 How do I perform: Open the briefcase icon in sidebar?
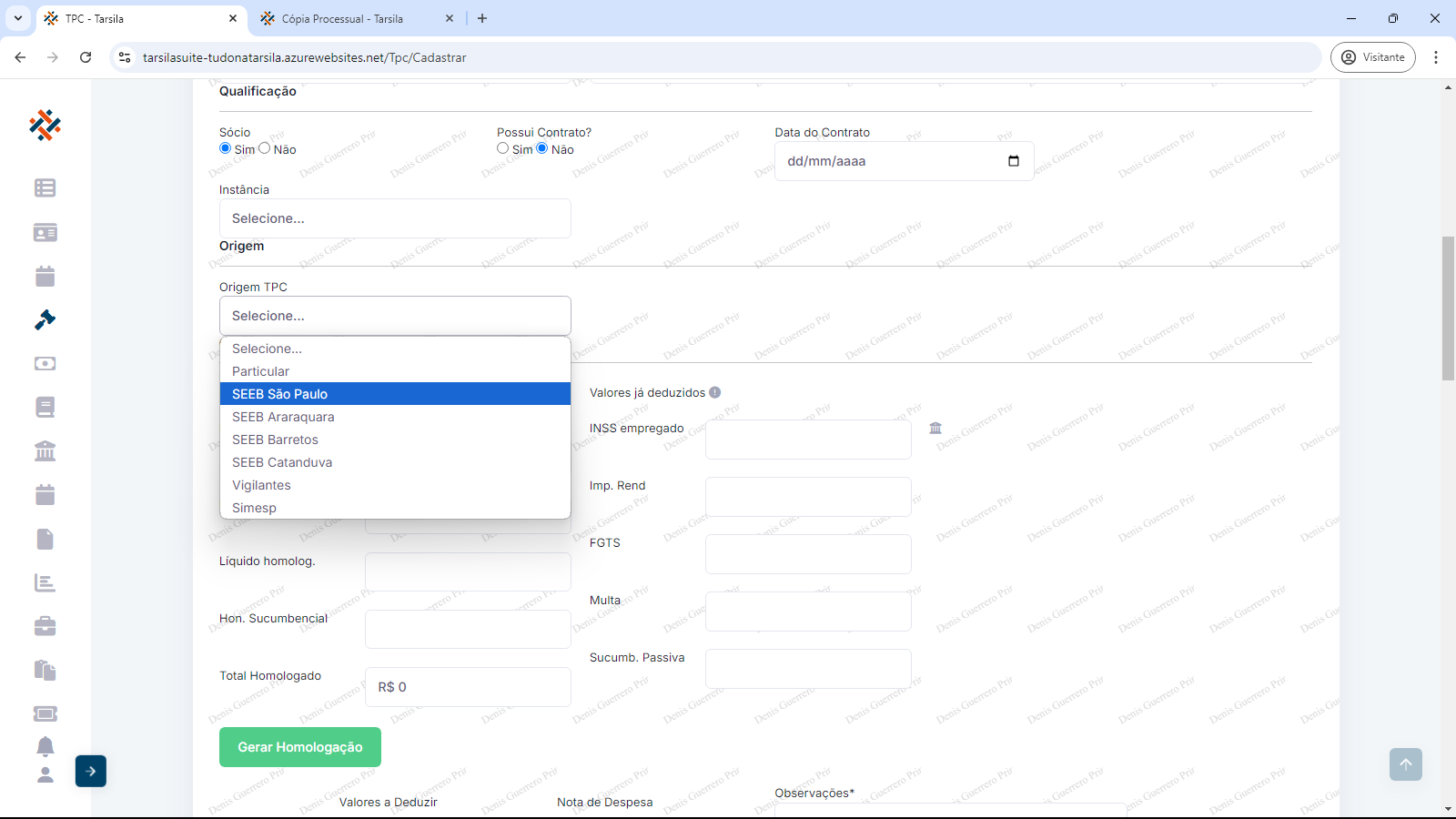click(45, 626)
